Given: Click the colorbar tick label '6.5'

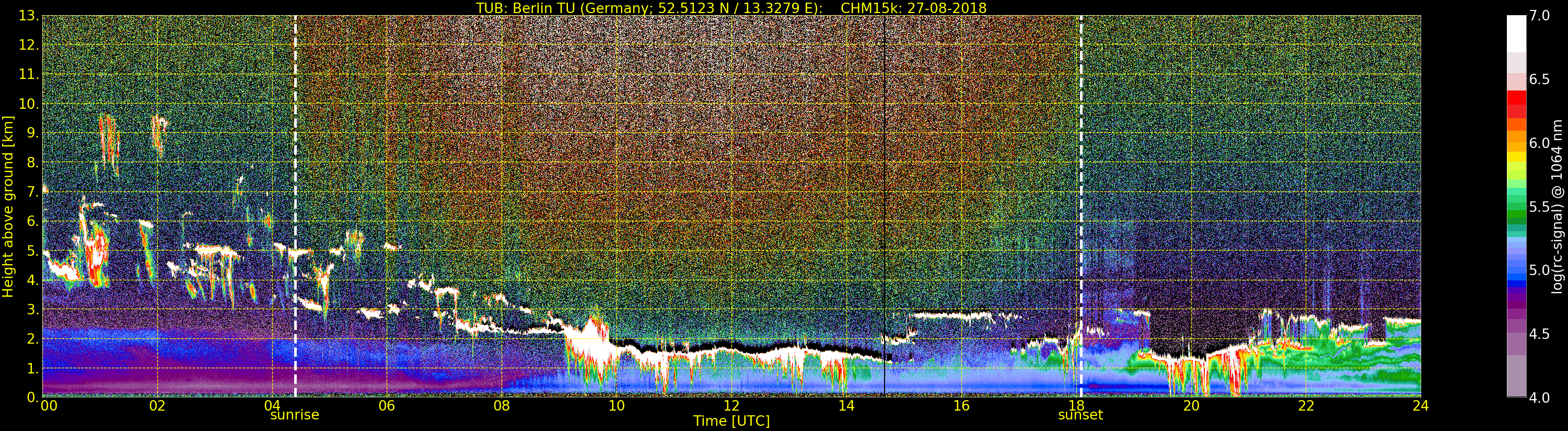Looking at the screenshot, I should coord(1539,80).
